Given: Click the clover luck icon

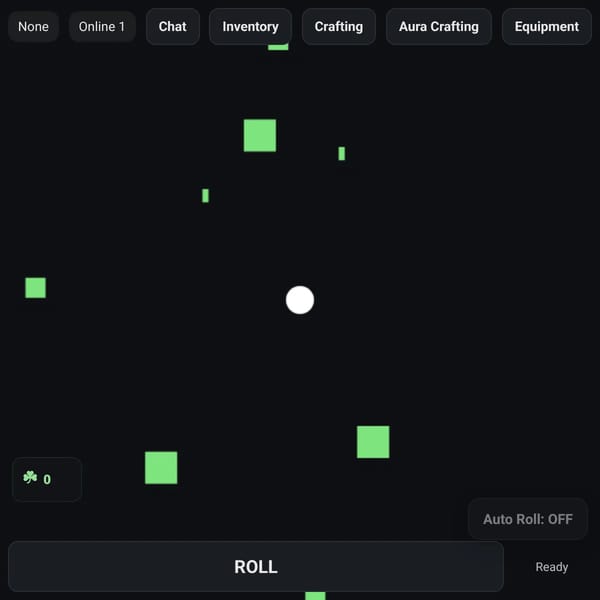Looking at the screenshot, I should pos(30,478).
